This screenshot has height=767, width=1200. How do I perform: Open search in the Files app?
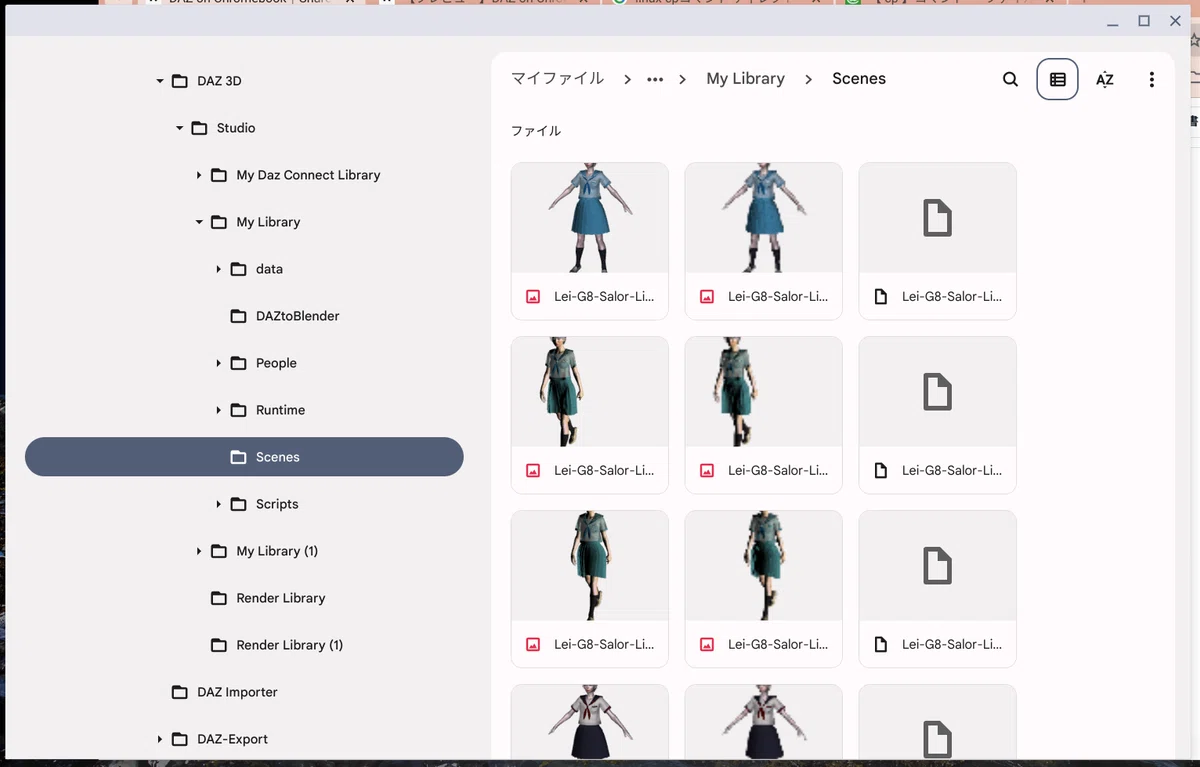pyautogui.click(x=1010, y=79)
